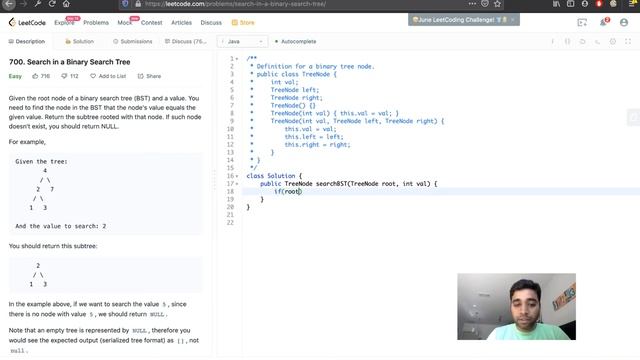Click the thumbs-down dislike icon showing 112
640x360 pixels.
click(x=64, y=76)
